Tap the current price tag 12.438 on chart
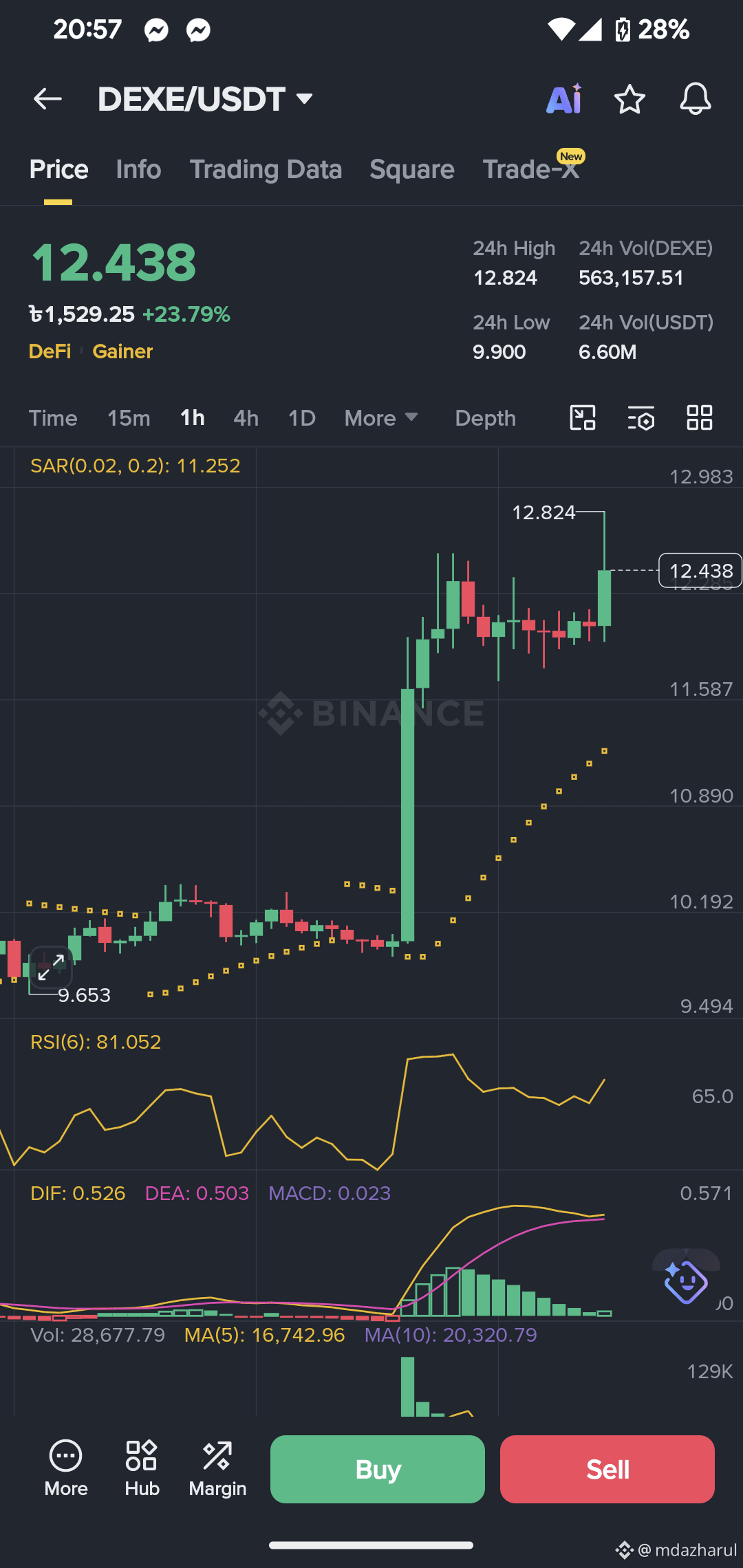 coord(700,571)
